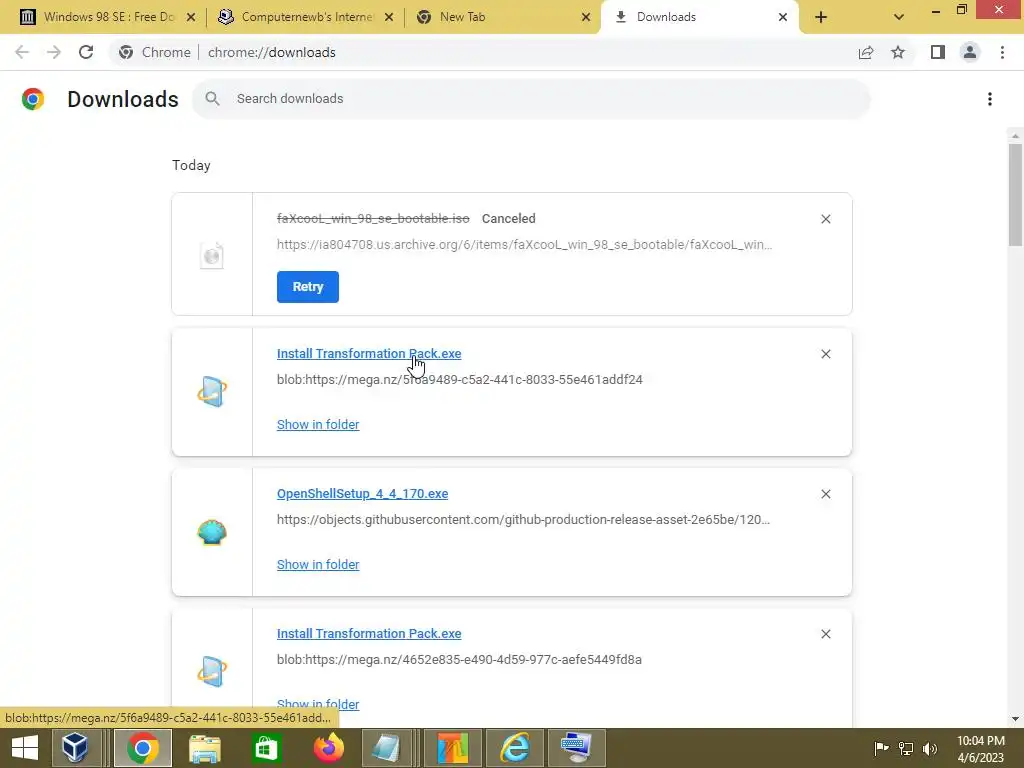Image resolution: width=1024 pixels, height=768 pixels.
Task: Open a new tab with plus button
Action: (x=821, y=17)
